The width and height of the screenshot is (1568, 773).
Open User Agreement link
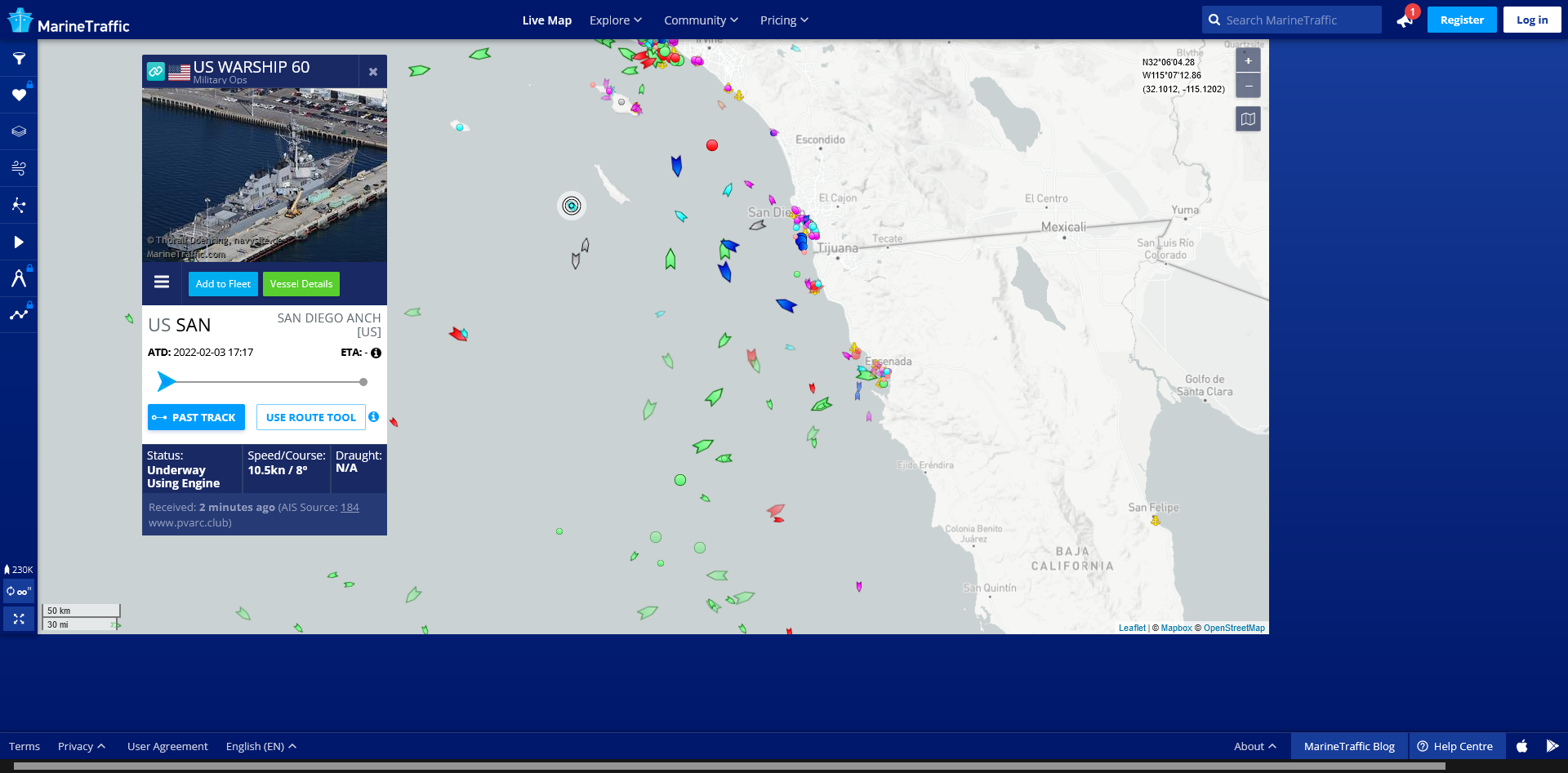click(x=167, y=746)
